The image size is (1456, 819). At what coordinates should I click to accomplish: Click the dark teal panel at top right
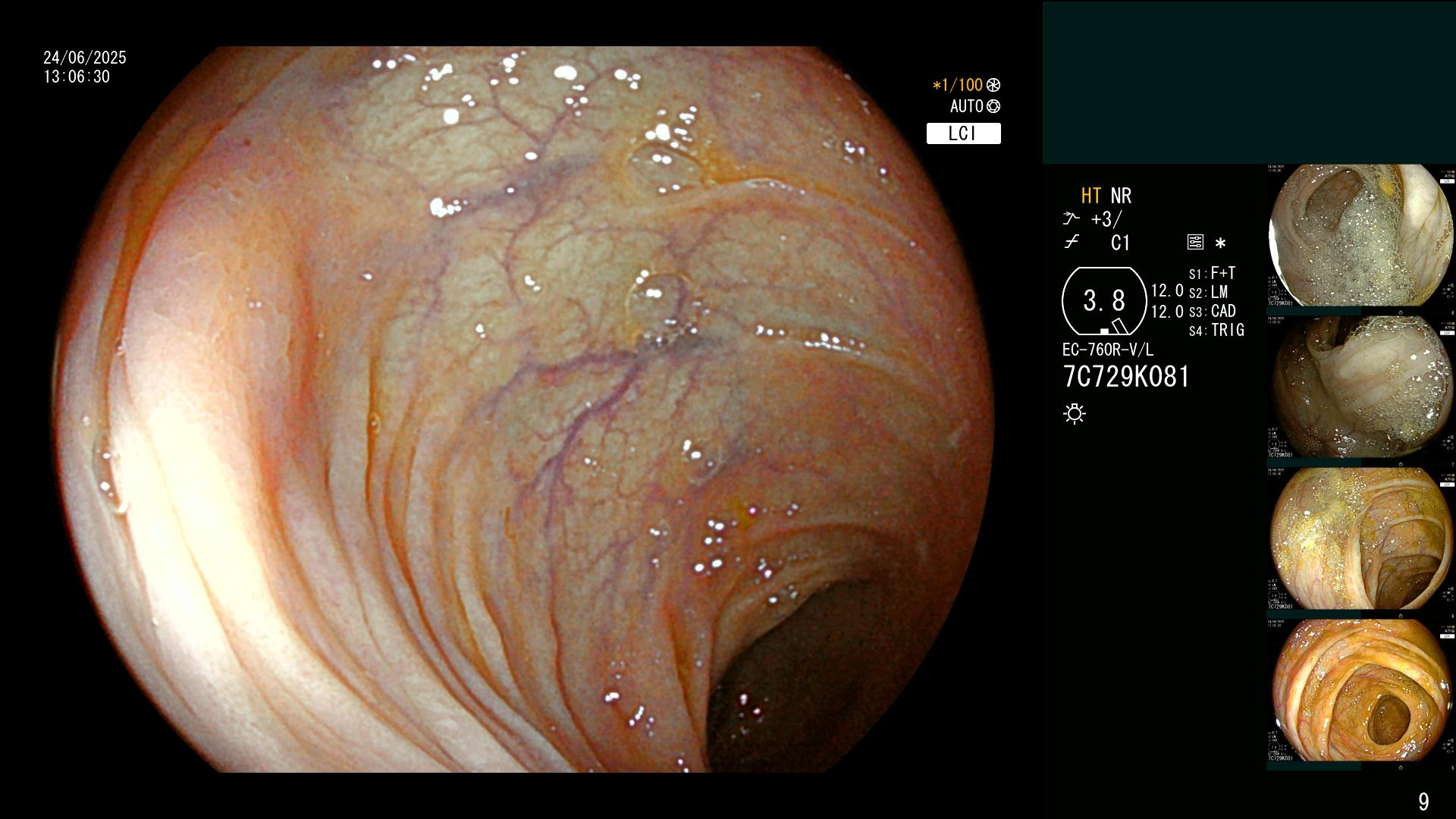[1249, 82]
